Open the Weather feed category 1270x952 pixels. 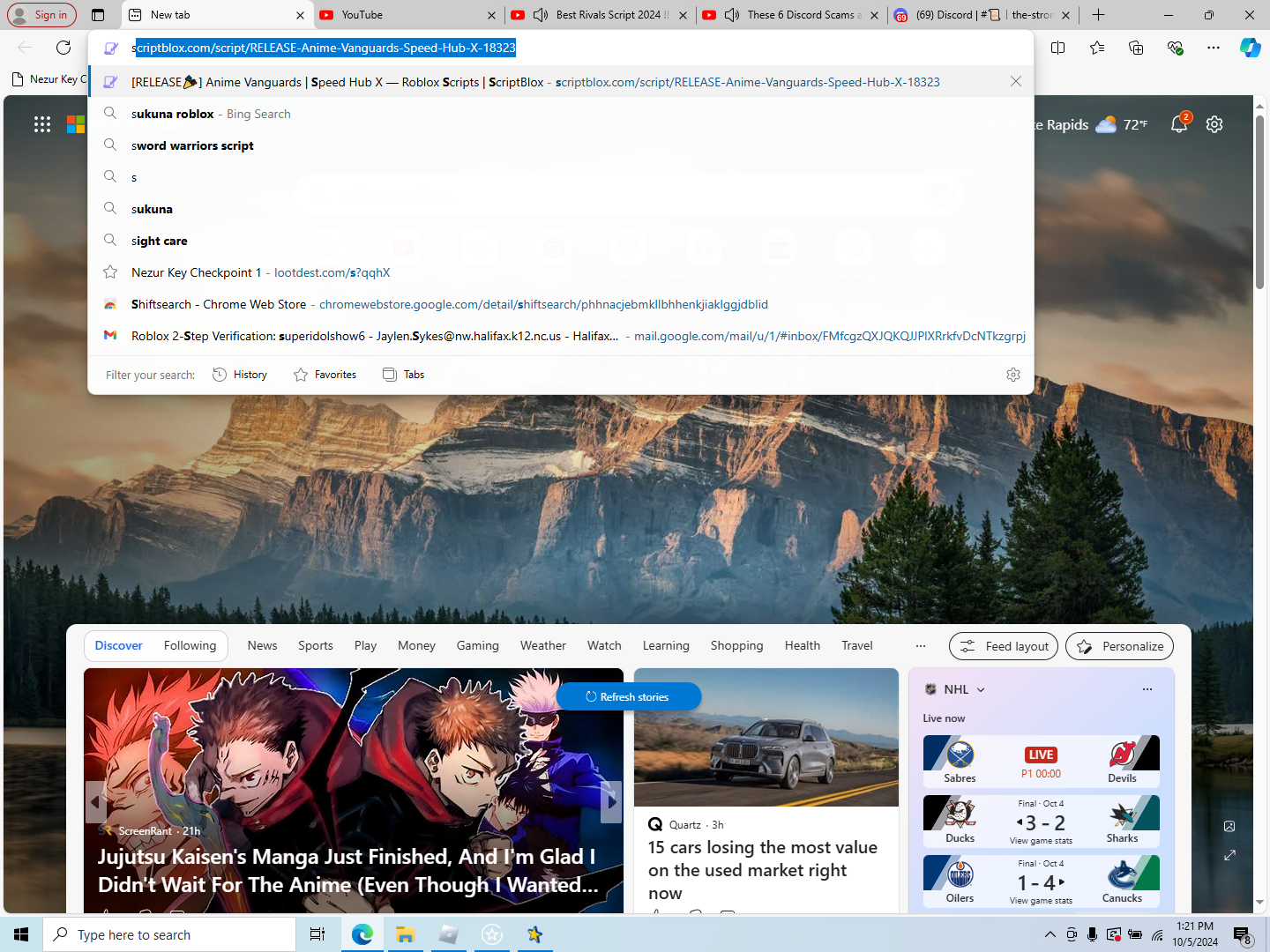[x=543, y=645]
